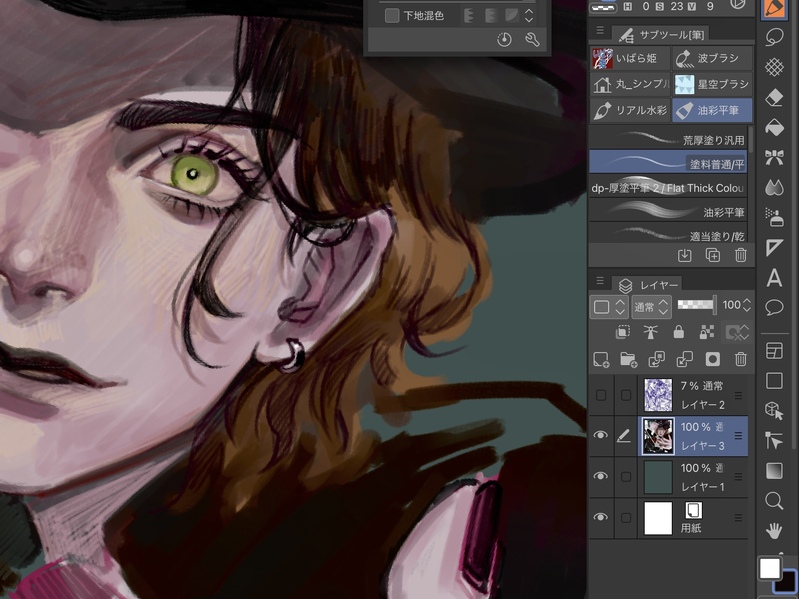Toggle edit-target box on レイヤー 2

(x=626, y=395)
